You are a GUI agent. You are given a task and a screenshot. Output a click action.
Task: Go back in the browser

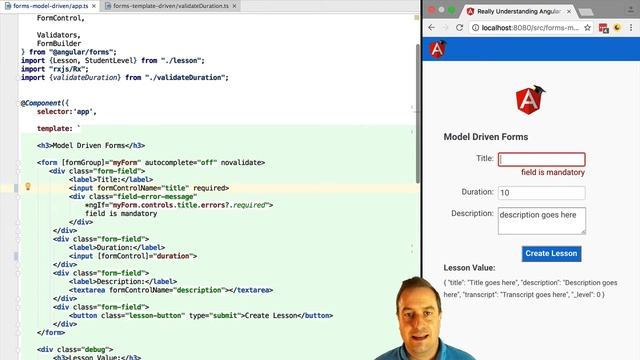pos(431,28)
